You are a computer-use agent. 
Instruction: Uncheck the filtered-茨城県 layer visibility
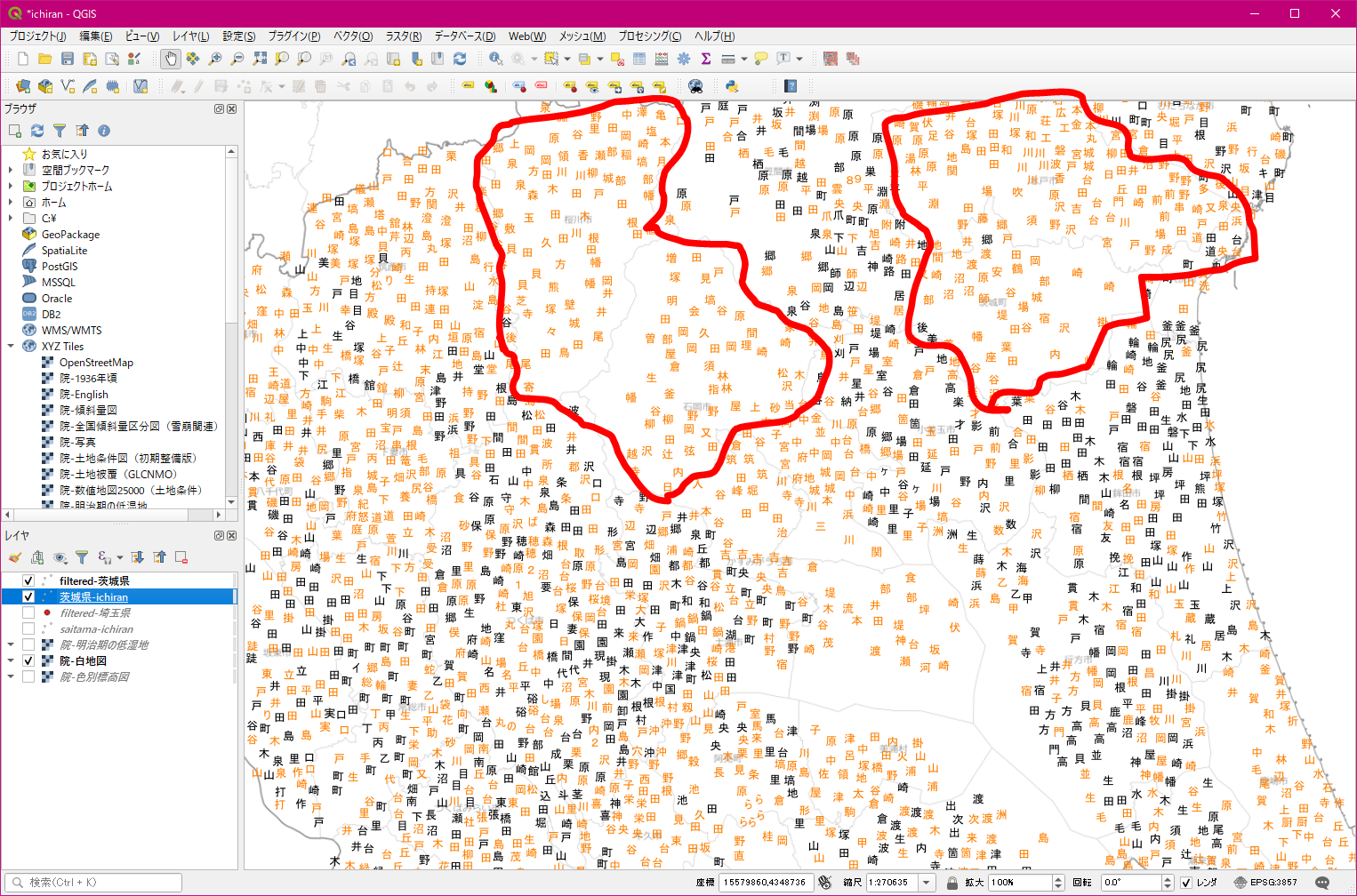click(x=28, y=581)
